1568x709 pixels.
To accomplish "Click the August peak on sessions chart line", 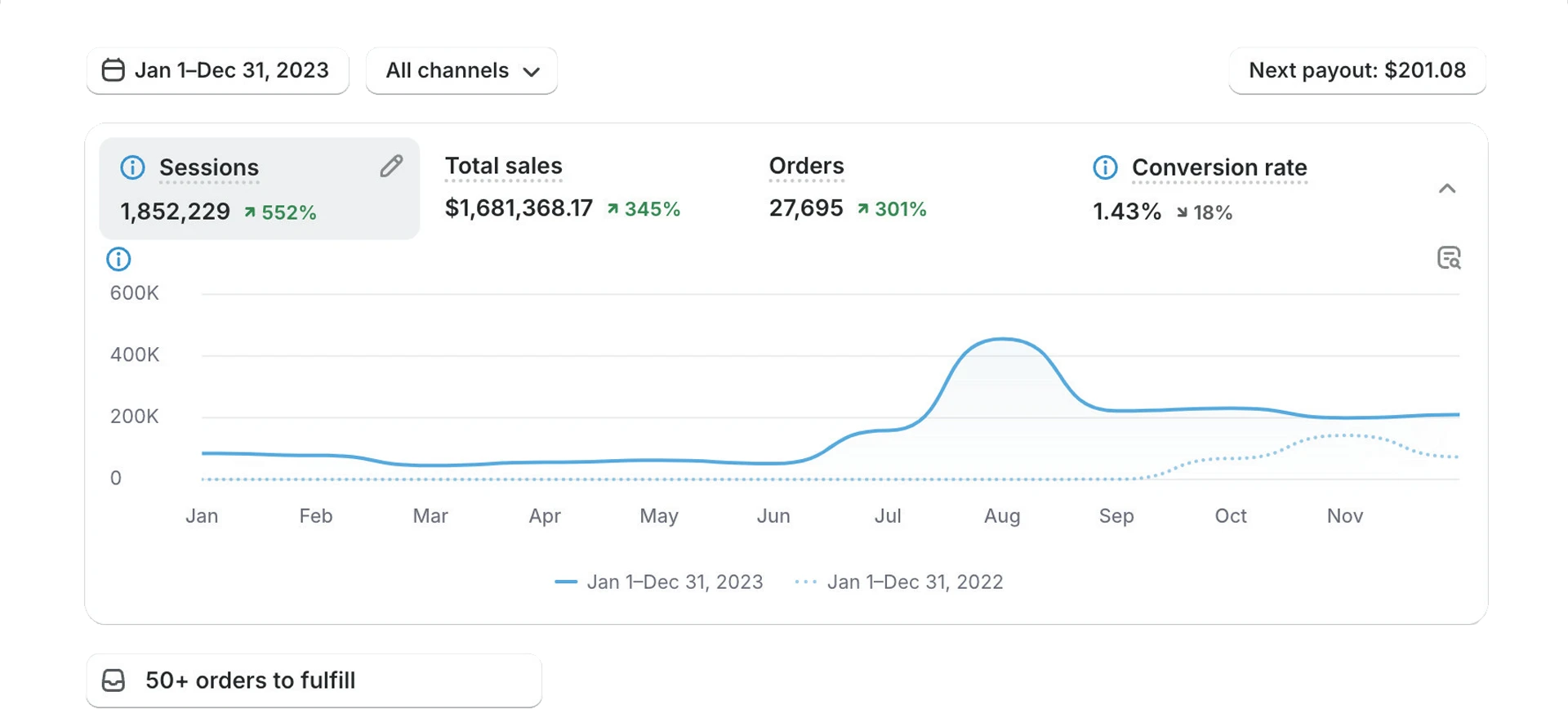I will tap(1003, 339).
